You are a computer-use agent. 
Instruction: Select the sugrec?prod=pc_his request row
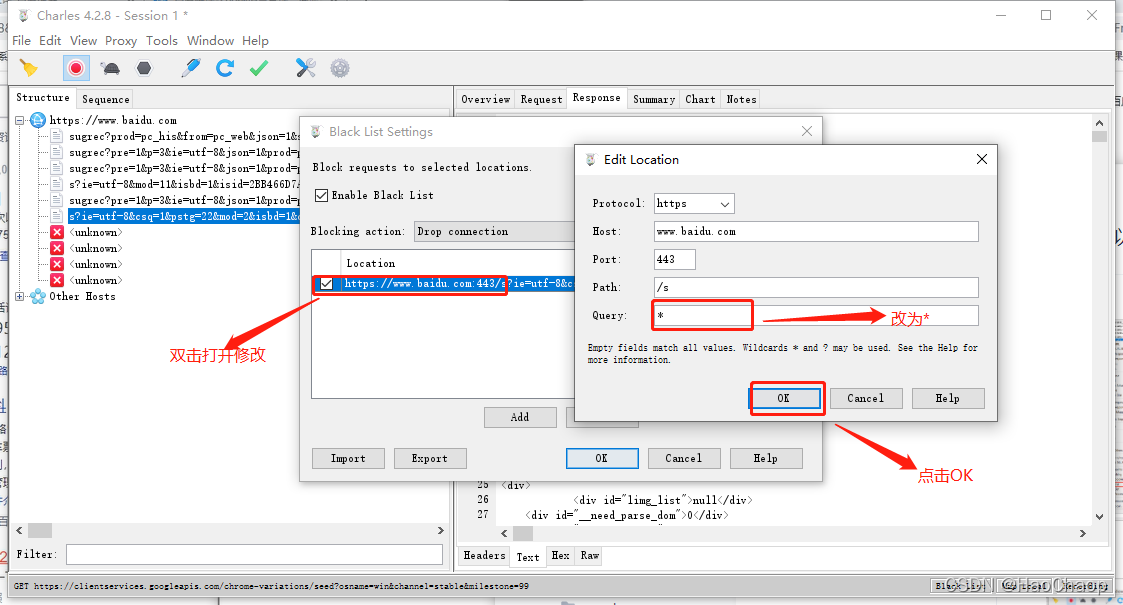click(184, 136)
